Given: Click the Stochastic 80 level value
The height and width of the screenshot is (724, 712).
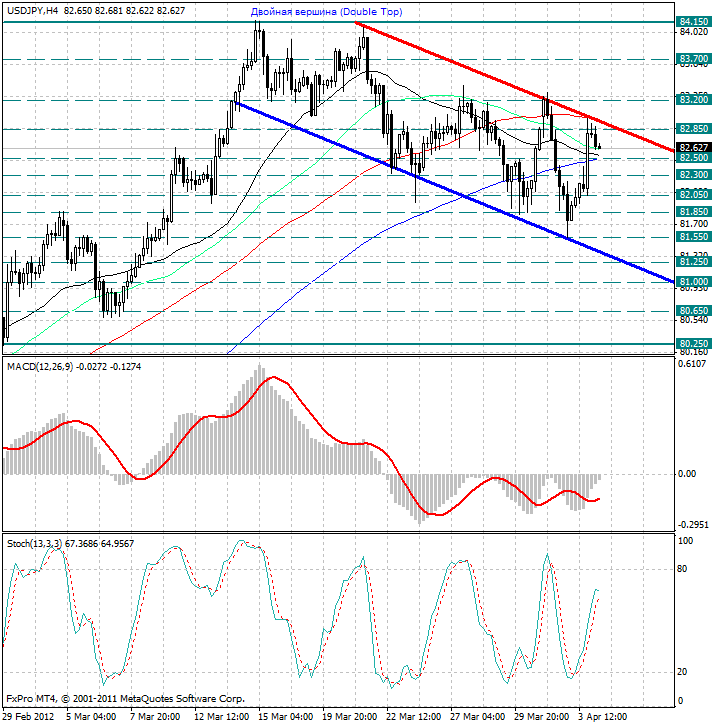Looking at the screenshot, I should click(x=682, y=569).
